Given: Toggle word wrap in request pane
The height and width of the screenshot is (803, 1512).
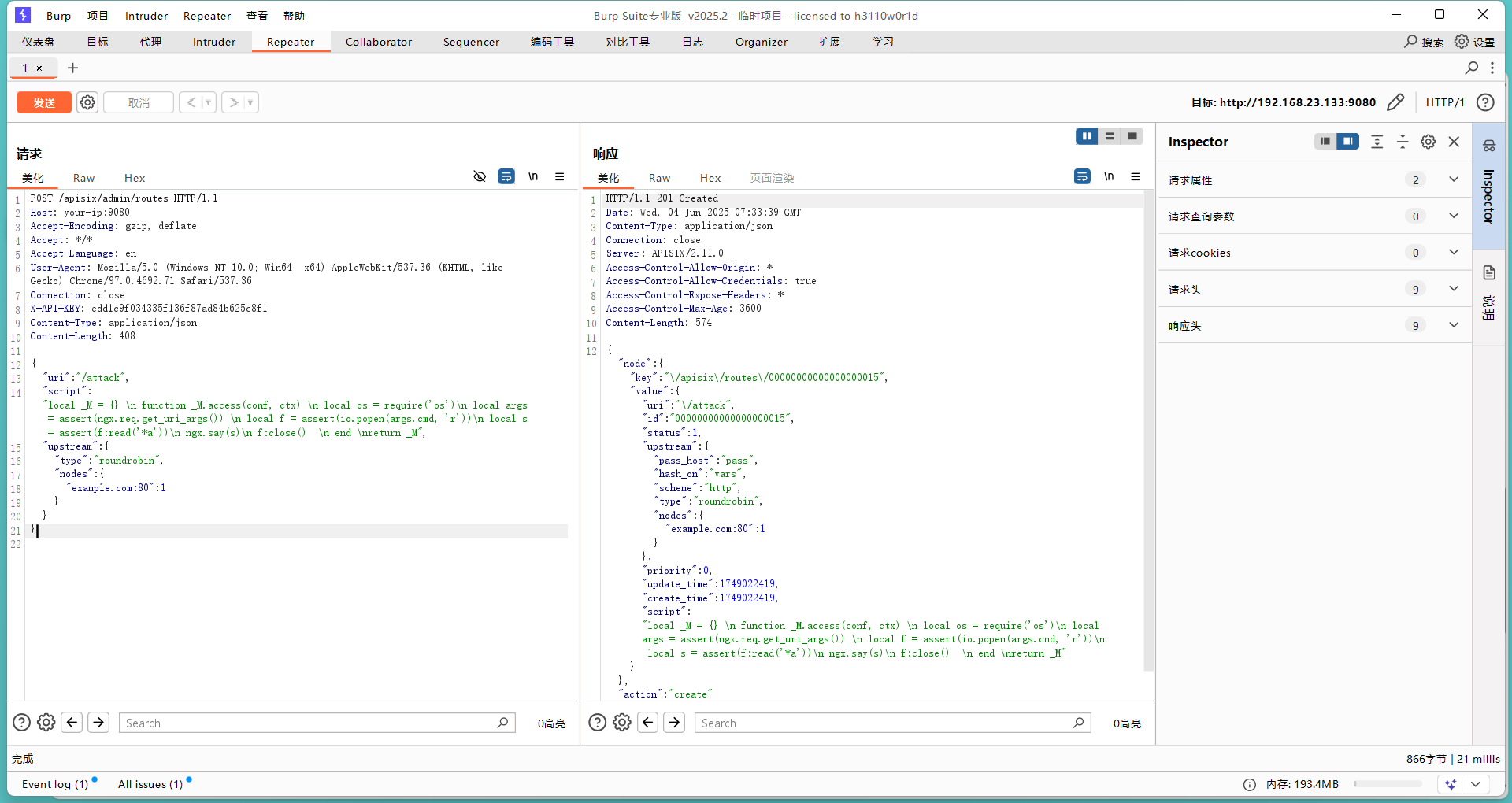Looking at the screenshot, I should (x=506, y=176).
